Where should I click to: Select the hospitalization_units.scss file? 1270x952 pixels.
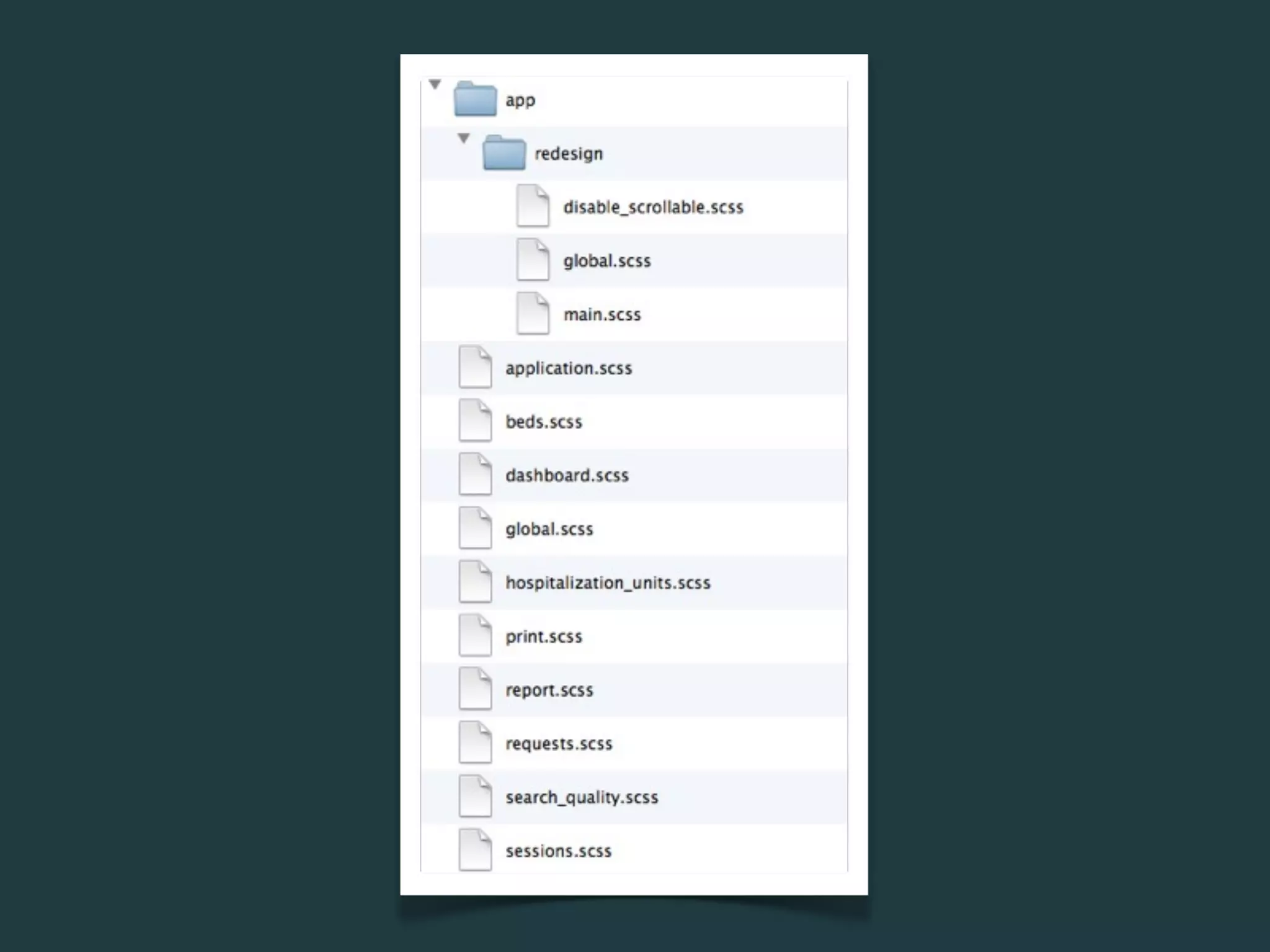pyautogui.click(x=607, y=583)
